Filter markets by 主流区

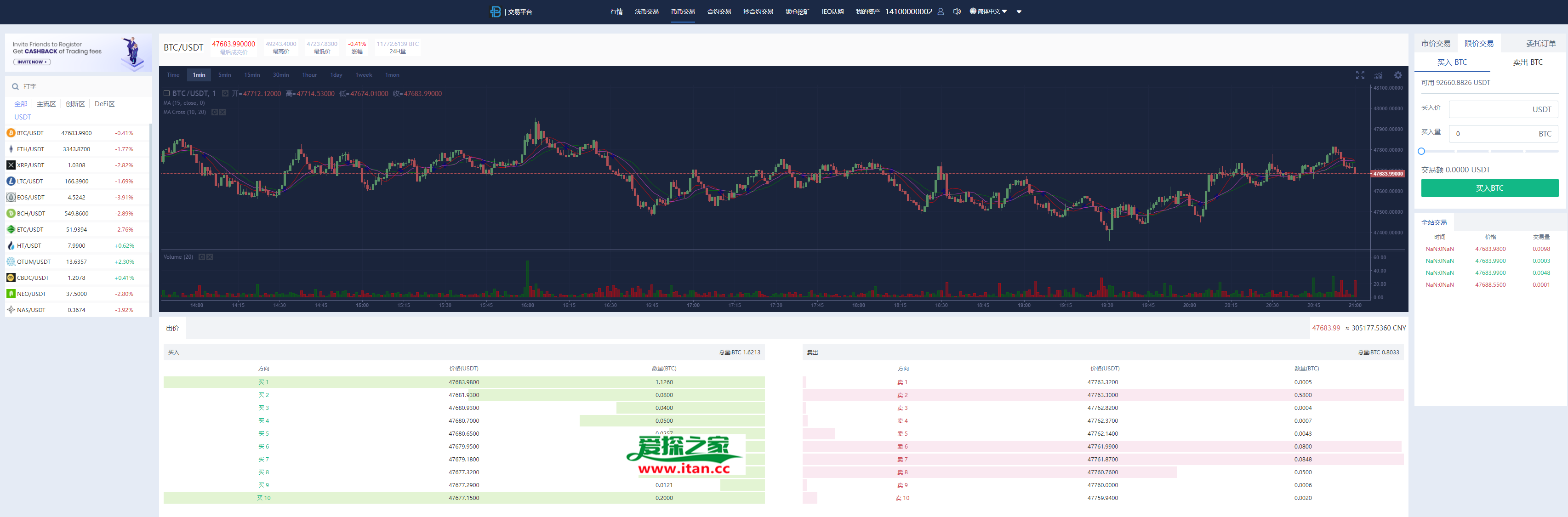[46, 104]
